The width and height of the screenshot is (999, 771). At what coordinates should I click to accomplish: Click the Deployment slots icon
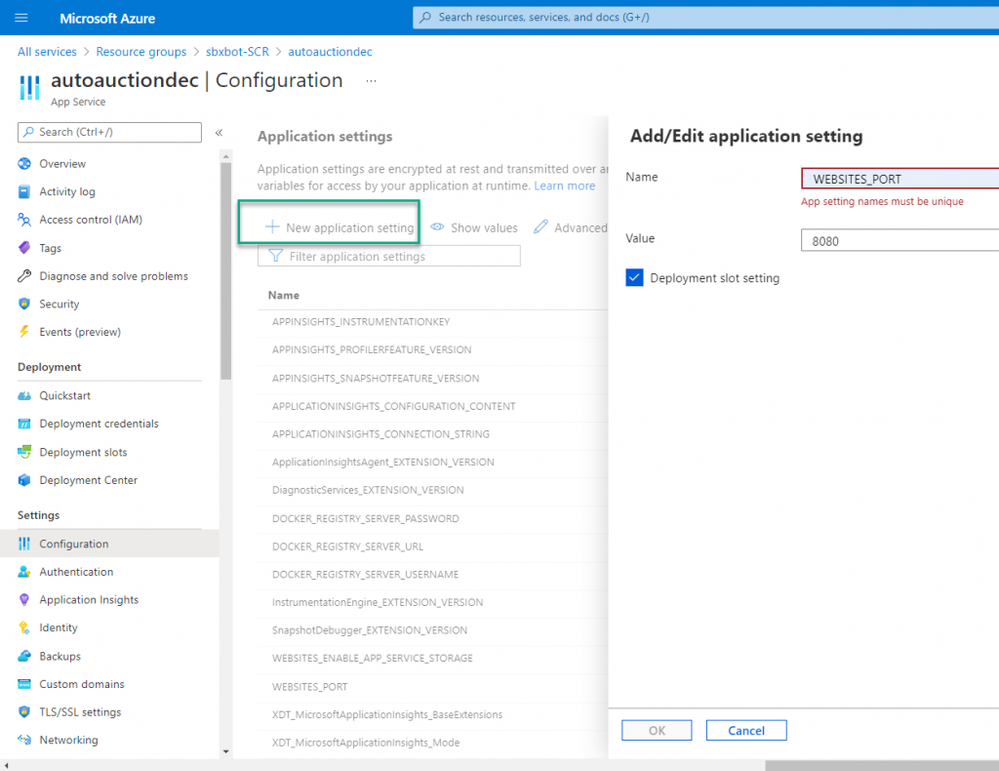[24, 452]
